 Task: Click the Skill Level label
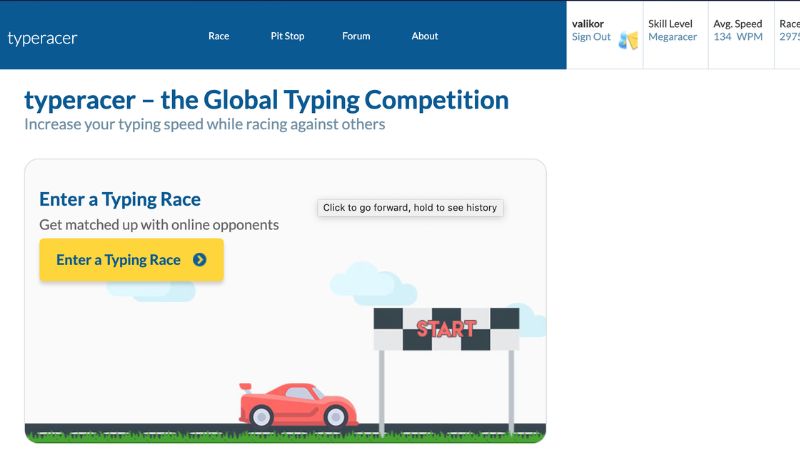[670, 24]
